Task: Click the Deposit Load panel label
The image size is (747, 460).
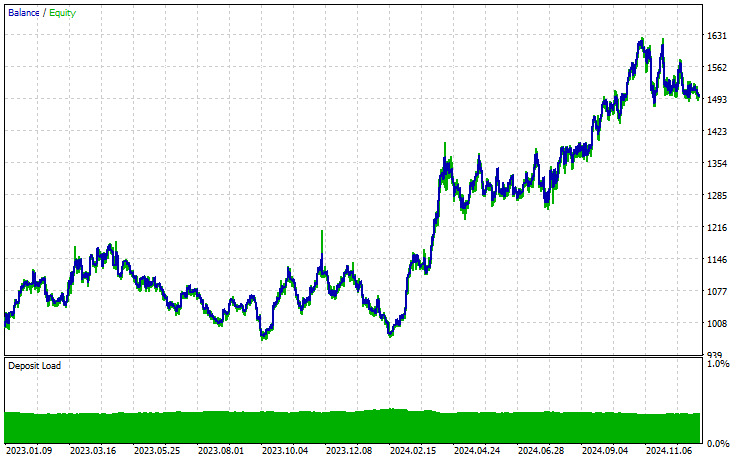Action: coord(34,366)
